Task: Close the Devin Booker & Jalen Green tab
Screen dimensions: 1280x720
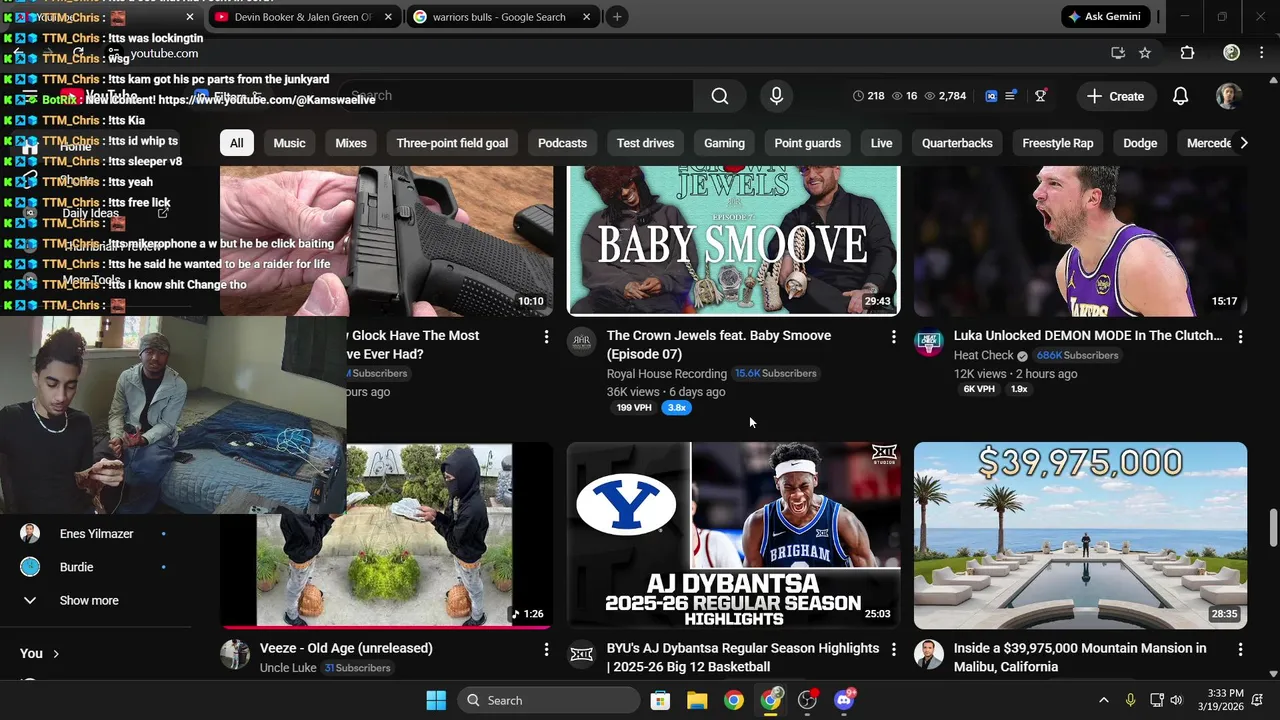Action: [389, 17]
